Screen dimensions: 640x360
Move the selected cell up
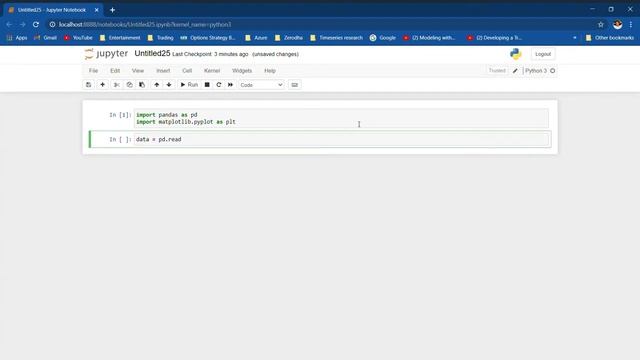pyautogui.click(x=157, y=85)
